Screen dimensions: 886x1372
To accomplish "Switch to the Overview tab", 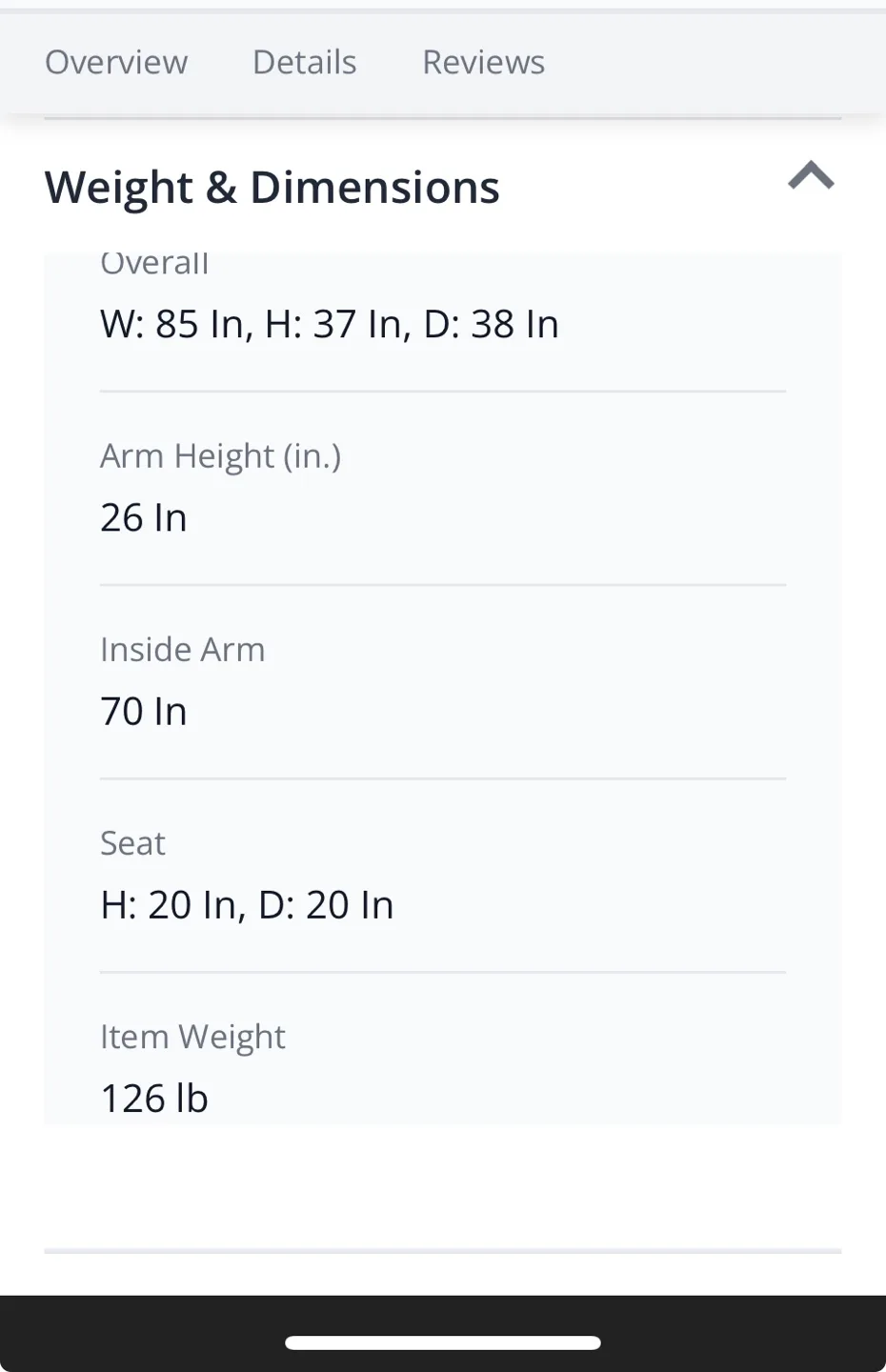I will (116, 63).
